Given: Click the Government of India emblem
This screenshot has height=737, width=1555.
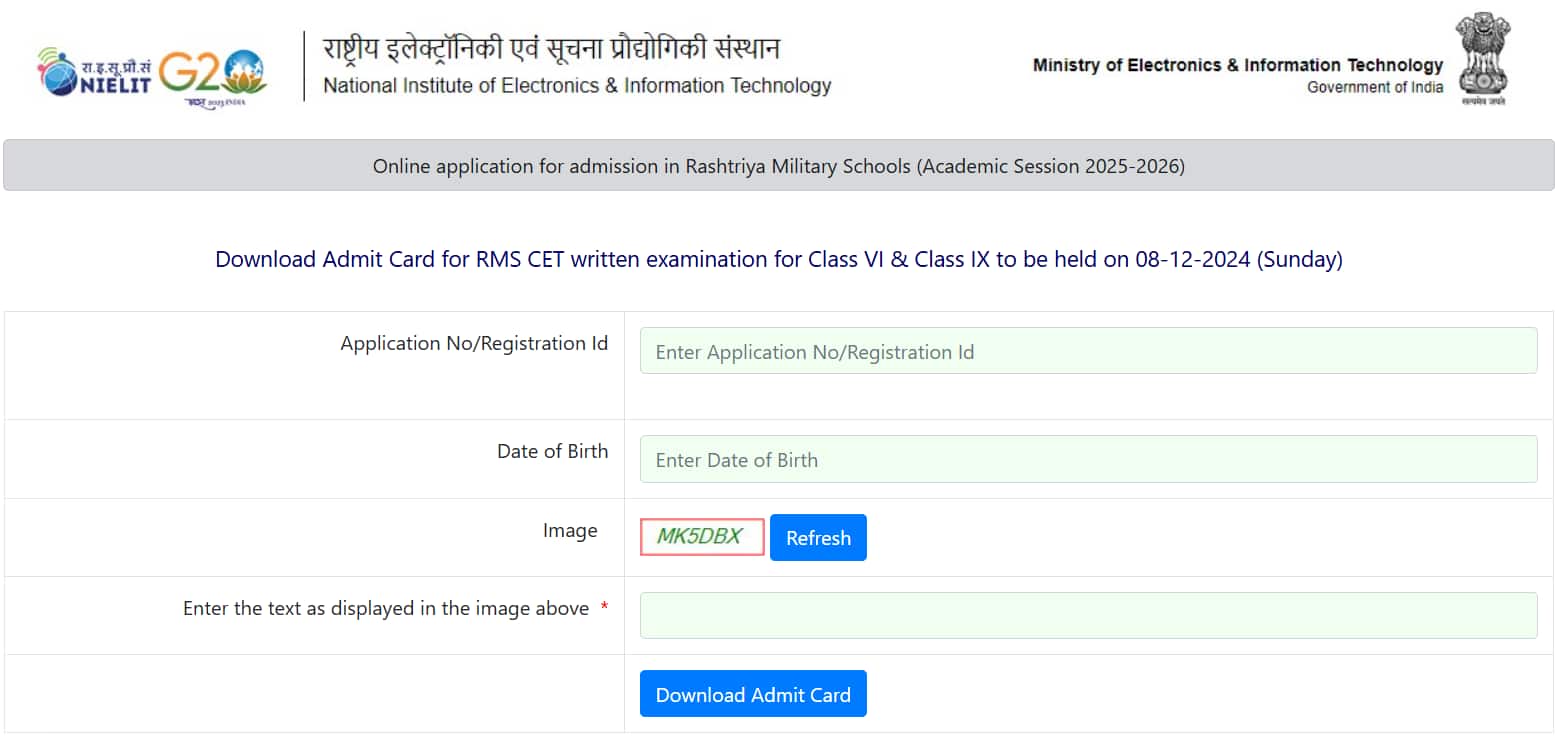Looking at the screenshot, I should point(1483,58).
